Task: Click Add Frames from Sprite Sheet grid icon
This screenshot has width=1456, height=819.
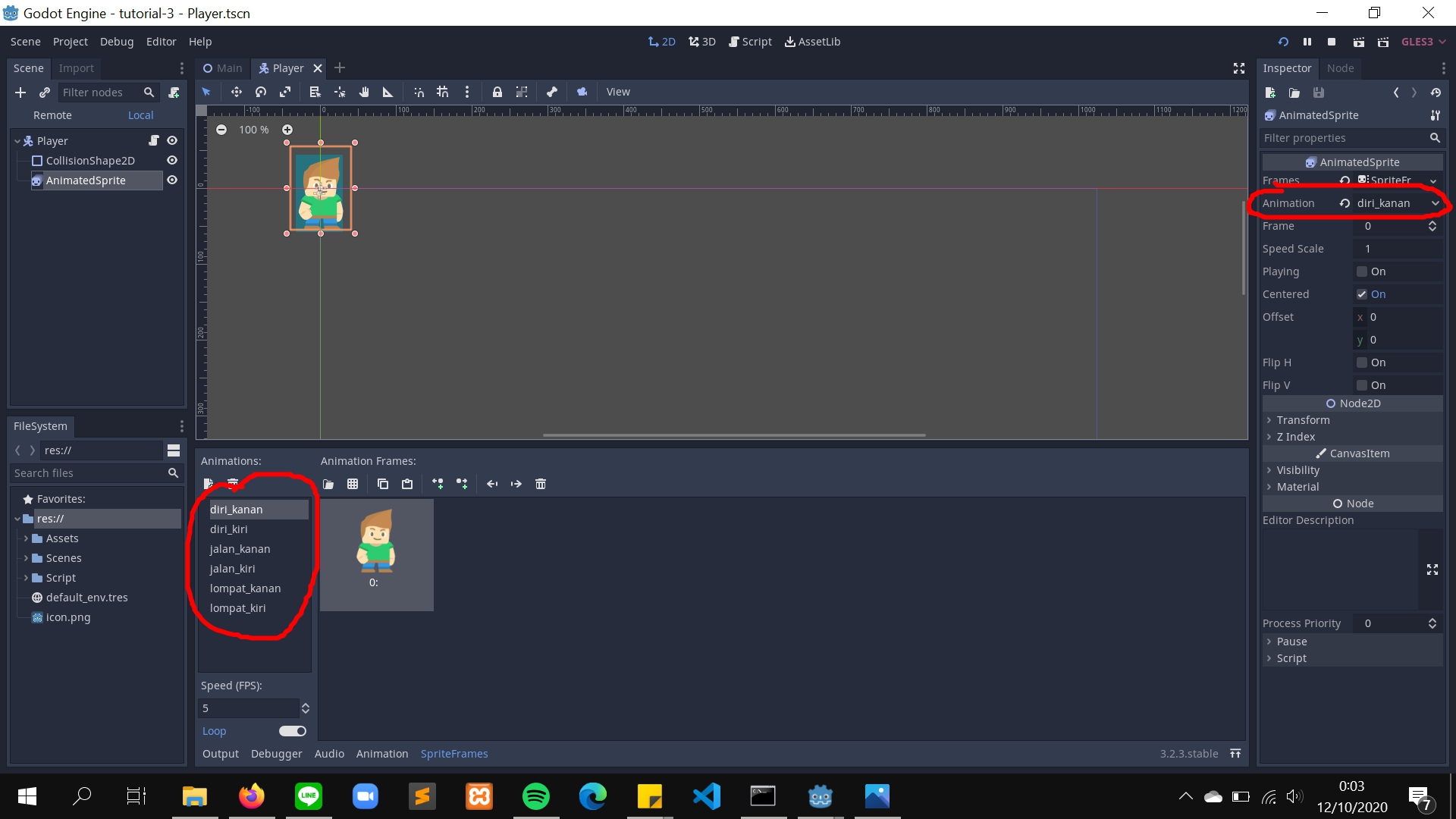Action: pos(353,484)
